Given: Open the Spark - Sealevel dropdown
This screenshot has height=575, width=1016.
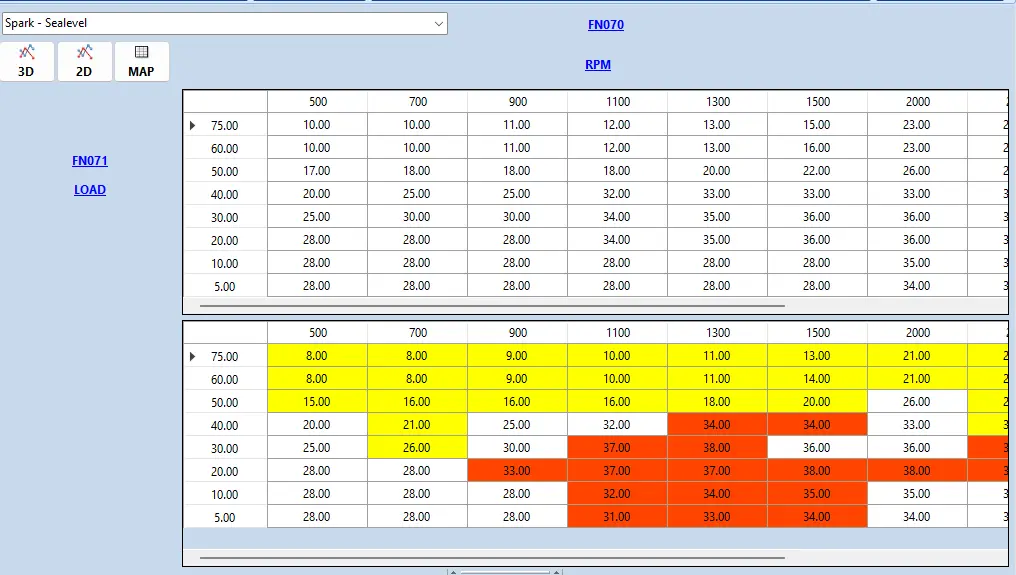Looking at the screenshot, I should coord(224,23).
